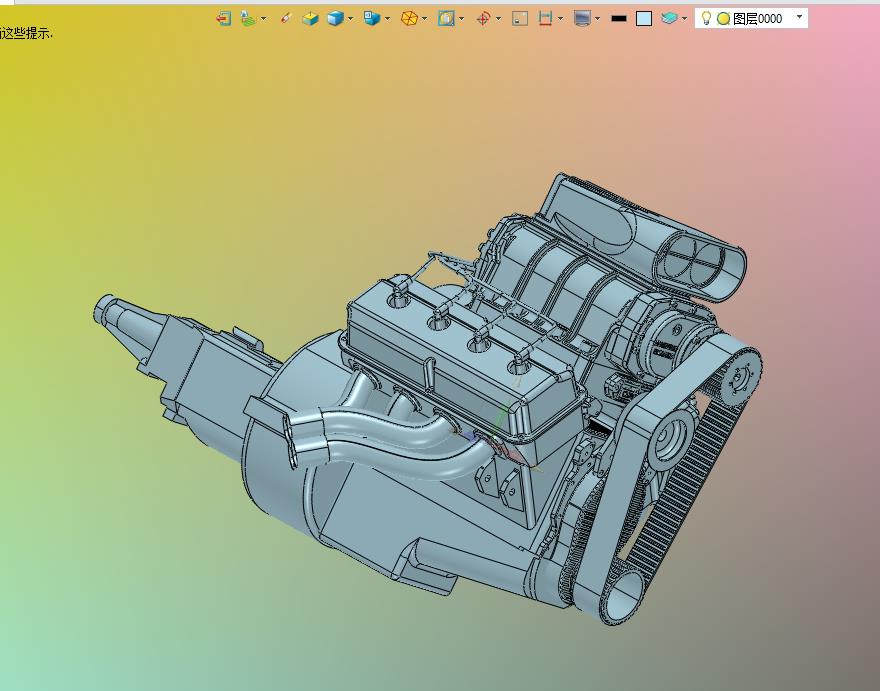Select the pencil/eraser tool icon
The image size is (880, 691).
click(x=286, y=18)
